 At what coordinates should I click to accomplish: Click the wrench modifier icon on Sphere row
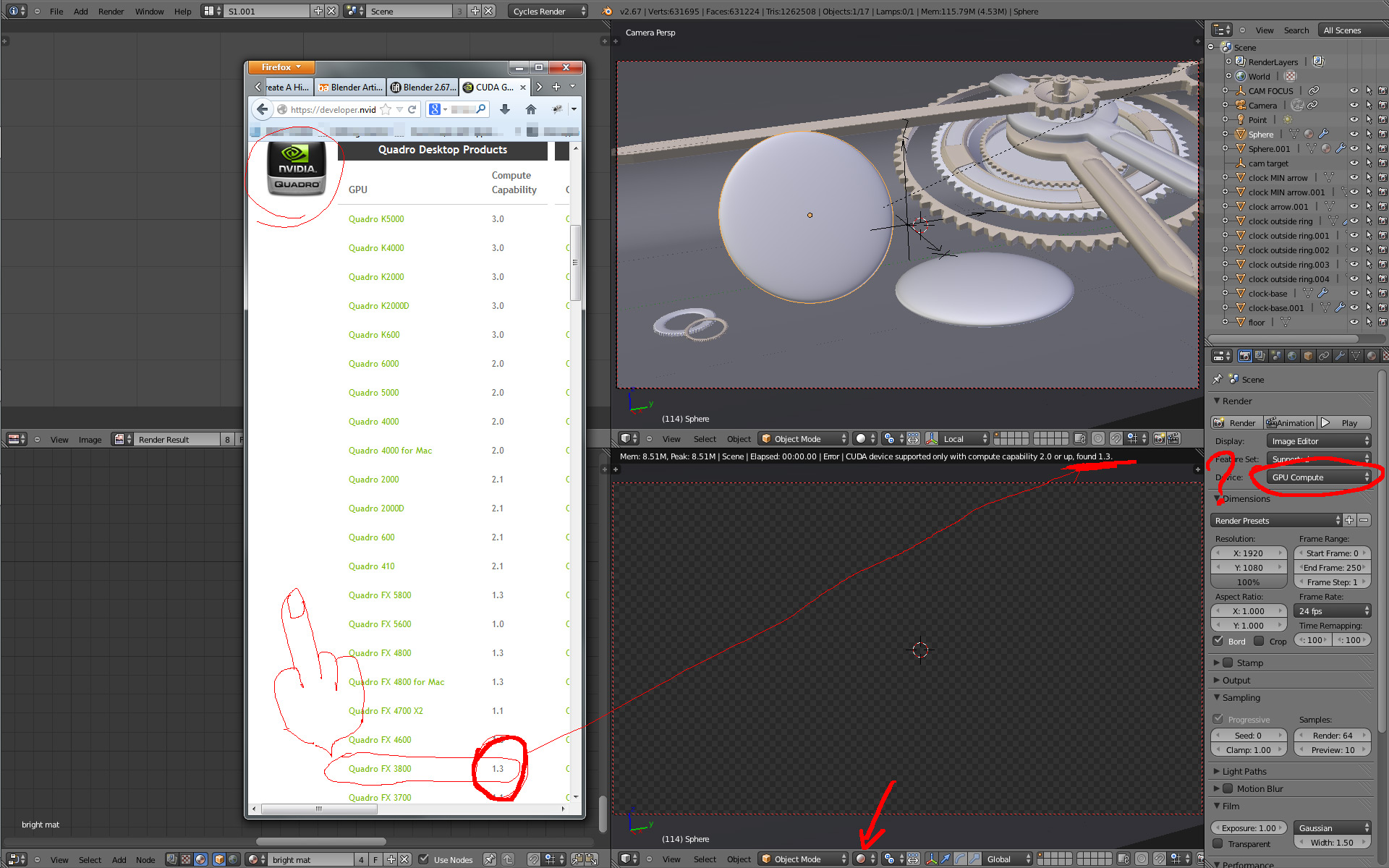pos(1323,134)
